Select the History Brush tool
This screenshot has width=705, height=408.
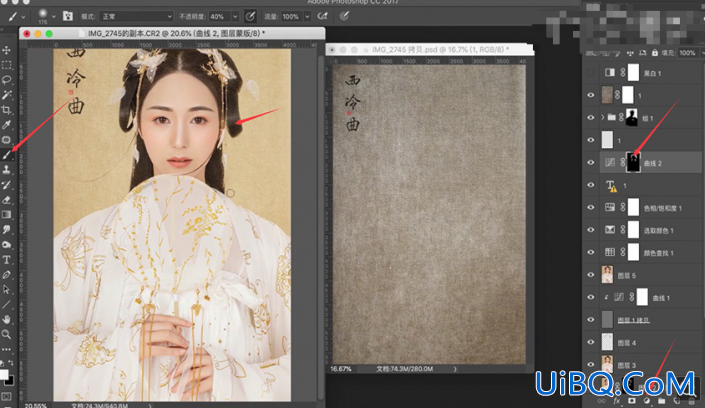click(6, 185)
